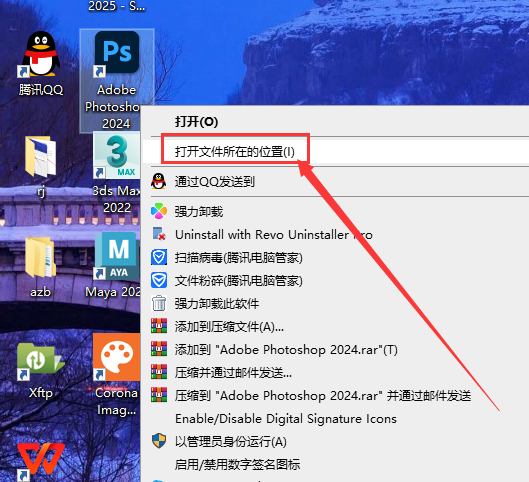Click WinRAR icon beside 添加到 "Adobe Photoshop 2024.rar"(T)
The width and height of the screenshot is (529, 482).
[159, 349]
